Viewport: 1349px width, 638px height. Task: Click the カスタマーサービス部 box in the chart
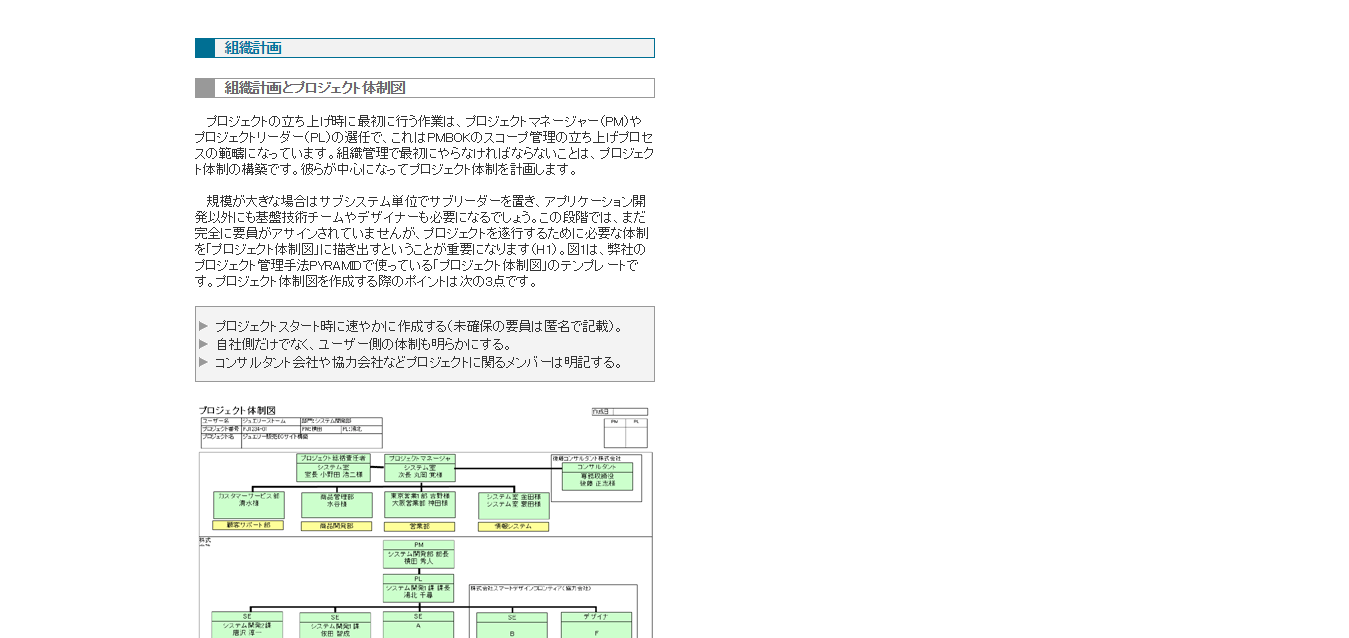[248, 504]
